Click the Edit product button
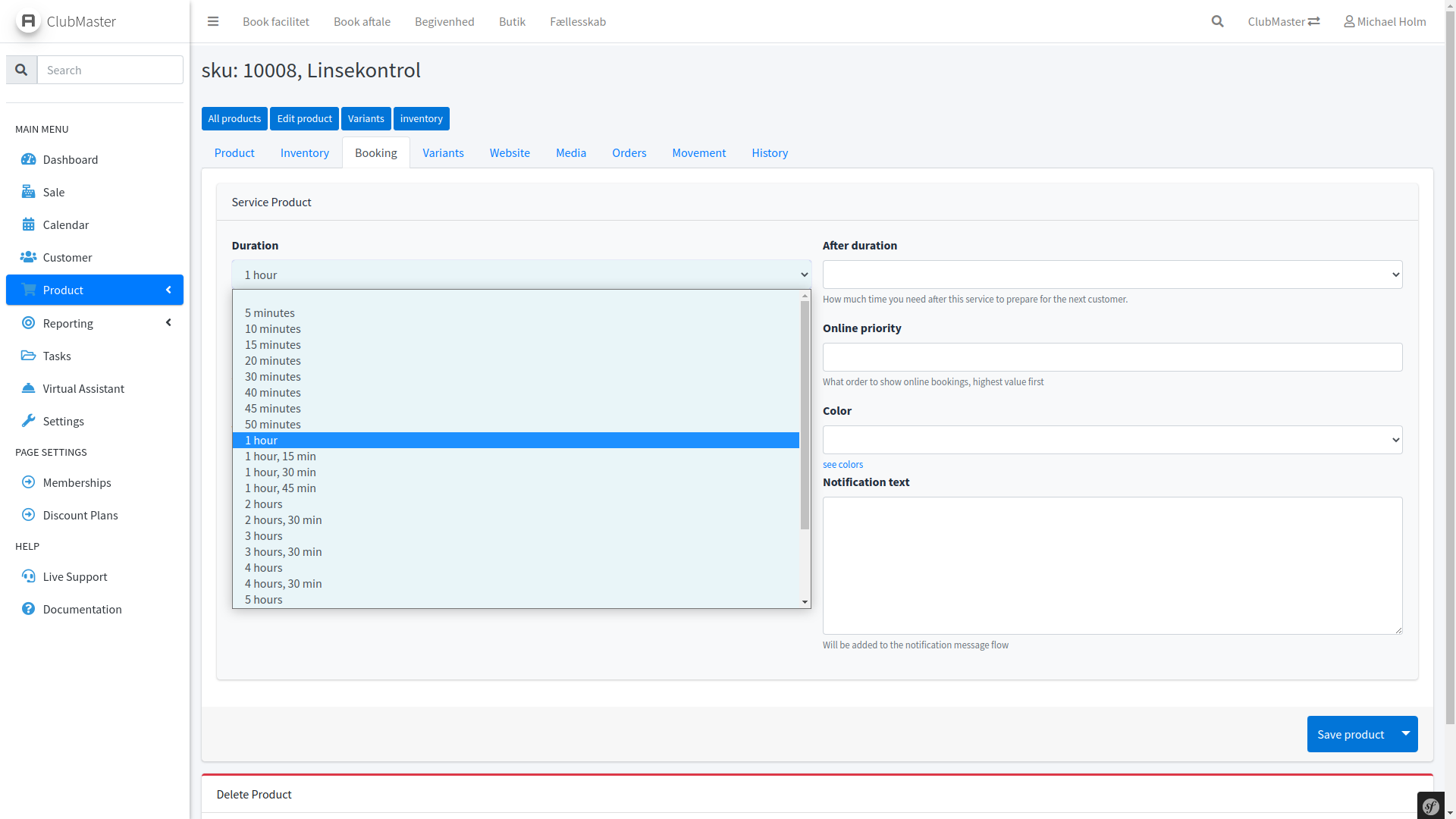Screen dimensions: 1456x819 [x=304, y=118]
